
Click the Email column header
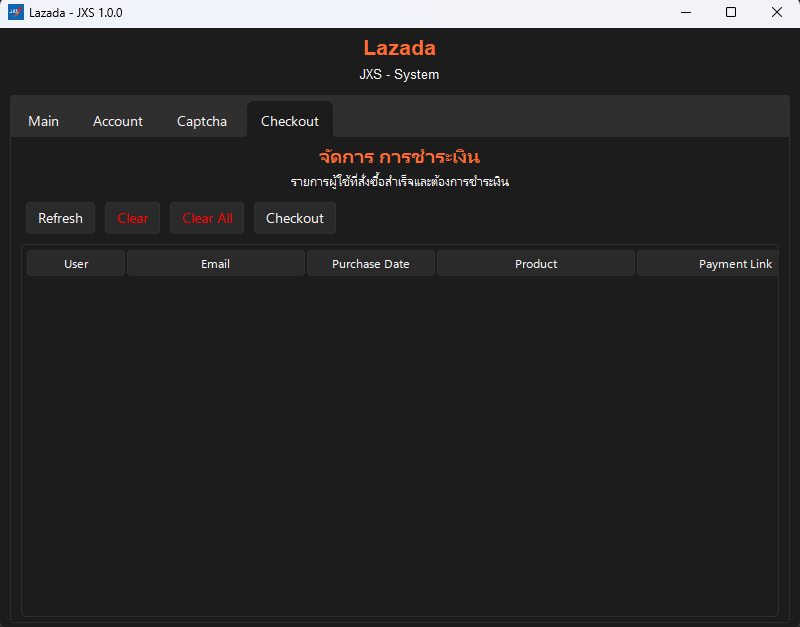tap(216, 264)
